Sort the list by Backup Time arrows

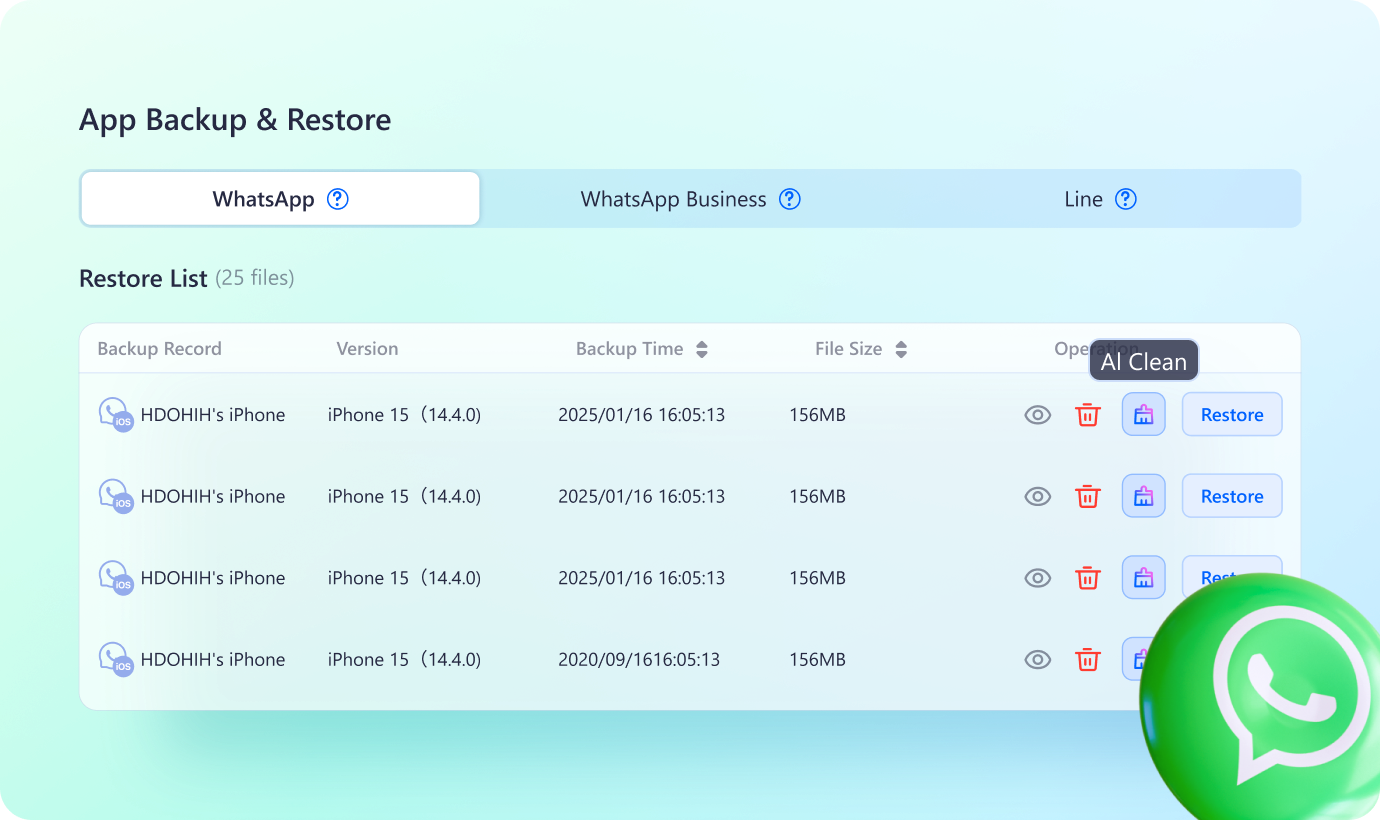702,349
